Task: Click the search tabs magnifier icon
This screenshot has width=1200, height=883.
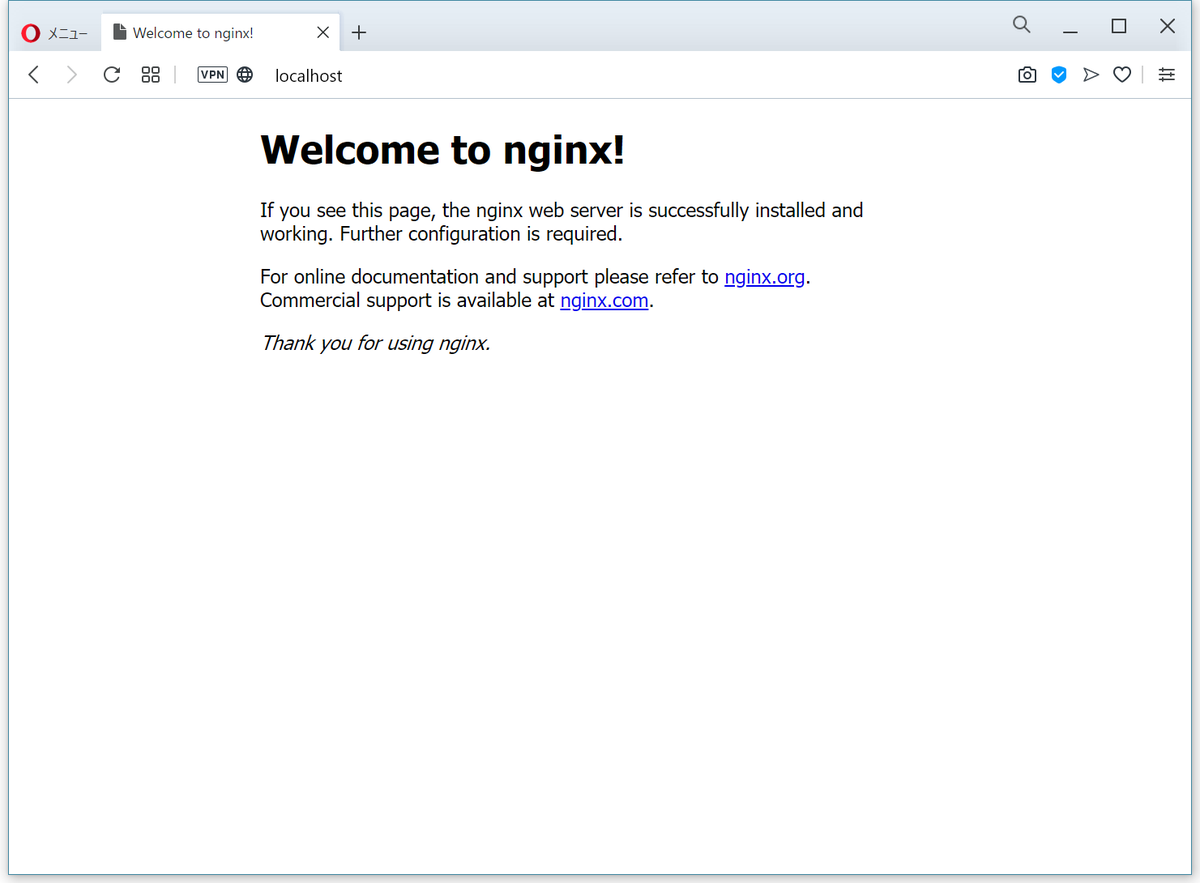Action: pos(1021,25)
